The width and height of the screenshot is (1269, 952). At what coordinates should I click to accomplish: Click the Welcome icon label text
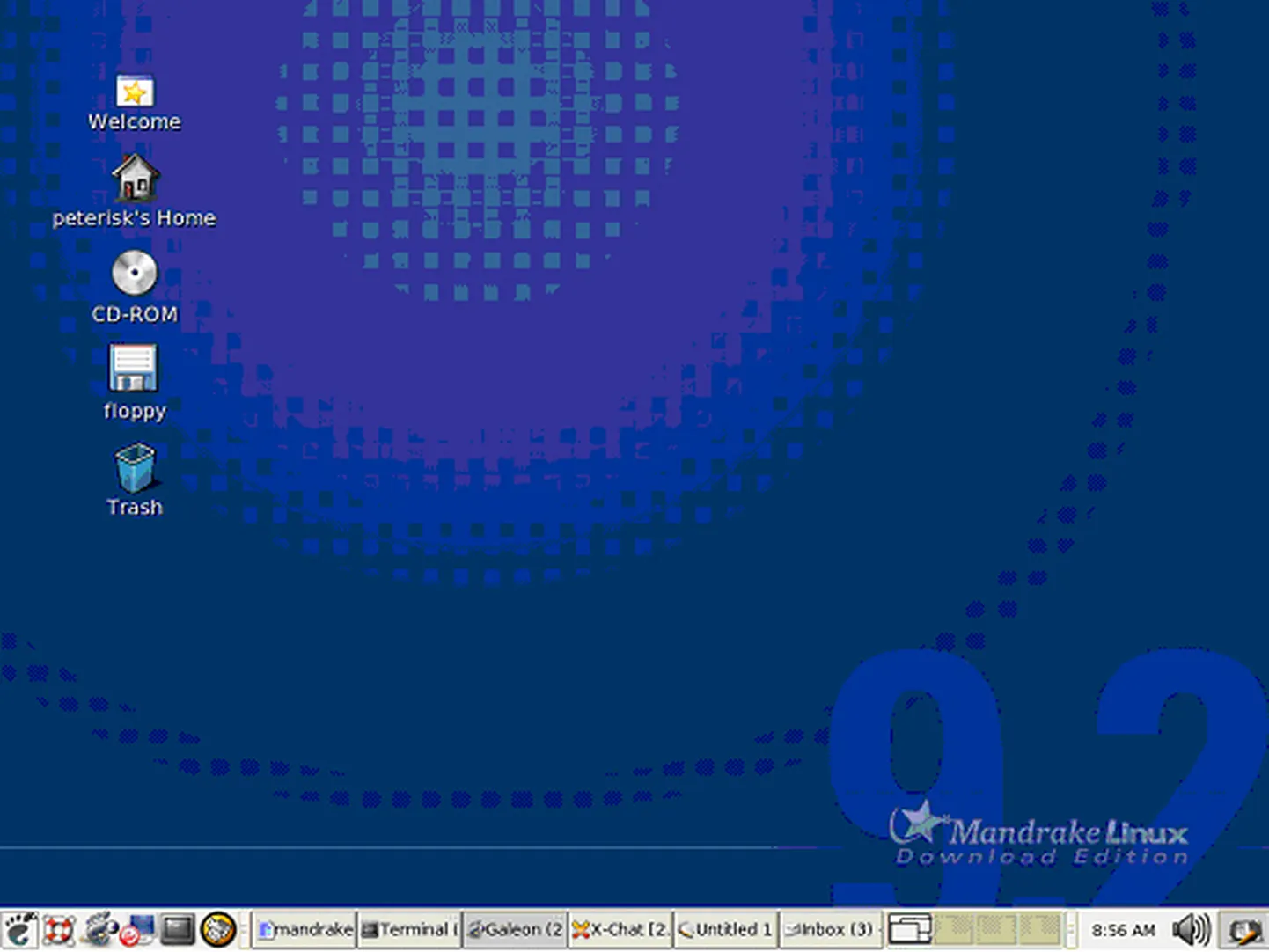pos(135,122)
